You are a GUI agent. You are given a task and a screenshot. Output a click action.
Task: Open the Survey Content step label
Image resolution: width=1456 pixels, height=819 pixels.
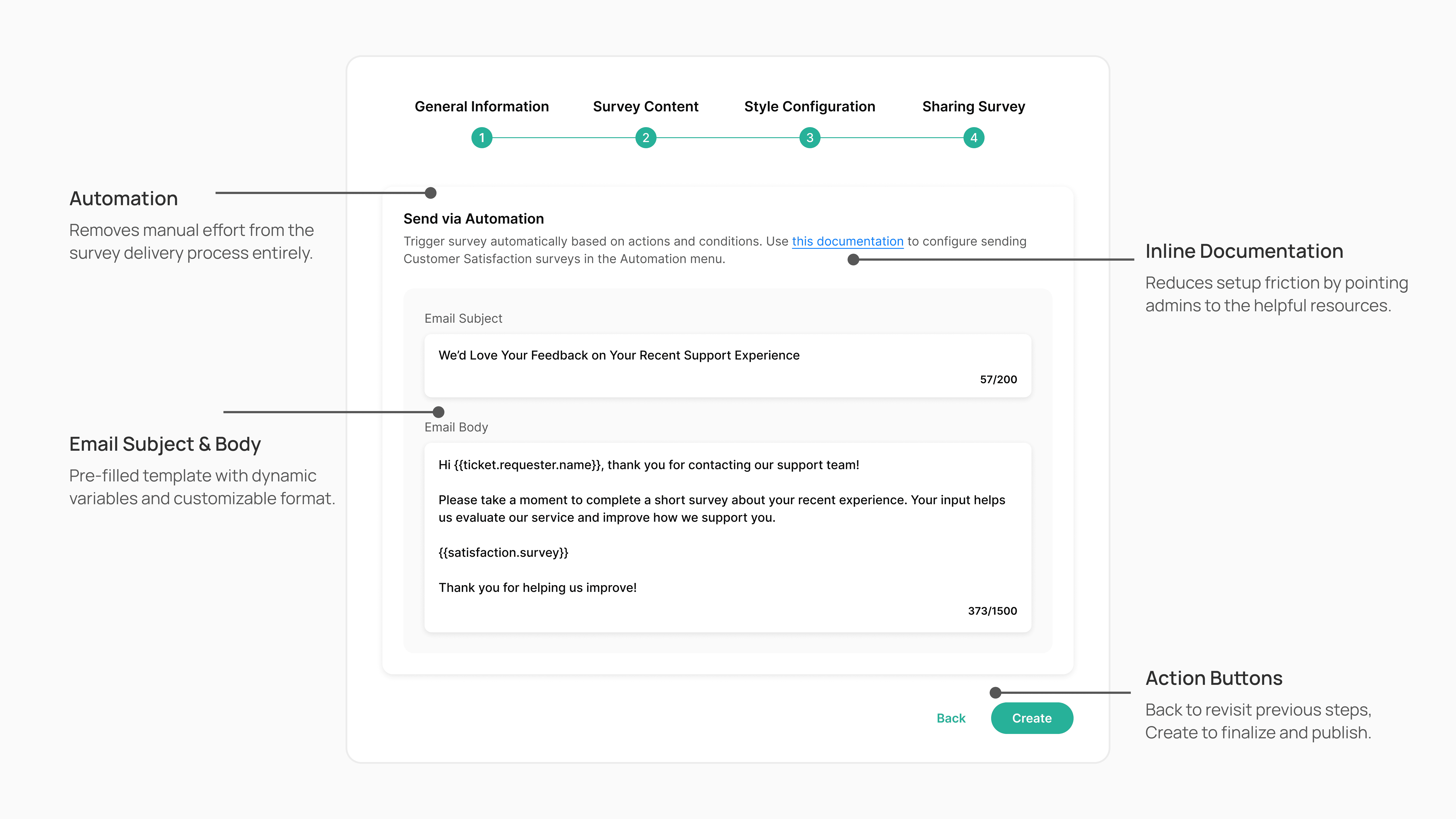click(x=646, y=106)
